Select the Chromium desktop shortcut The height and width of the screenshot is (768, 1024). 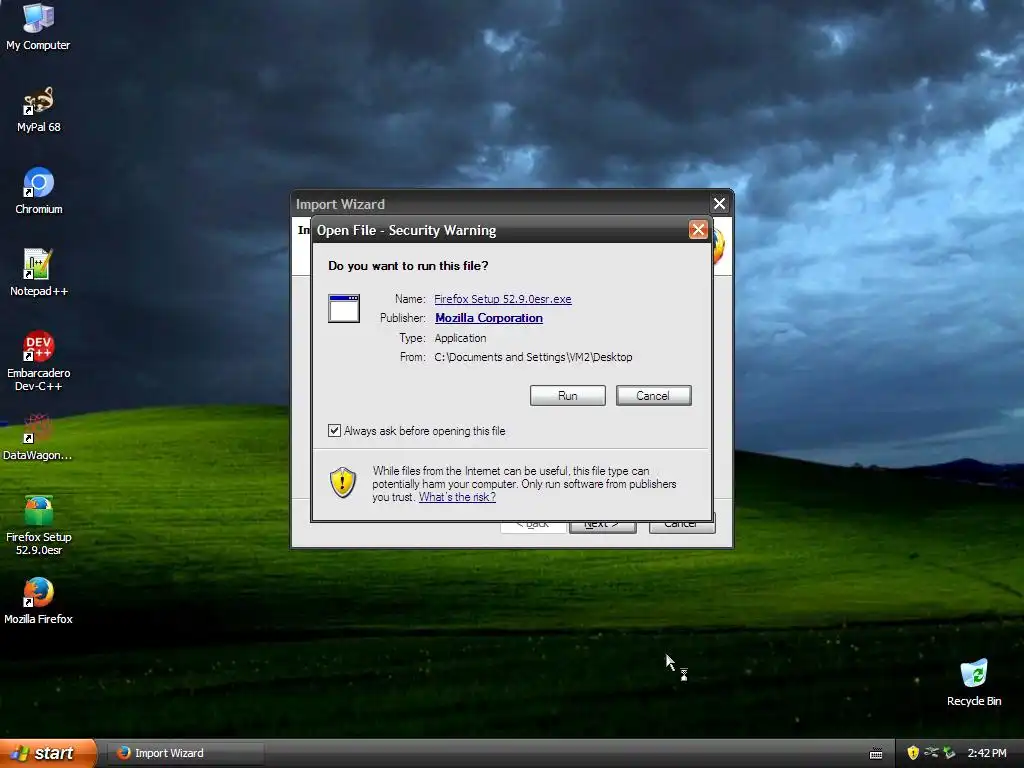pyautogui.click(x=38, y=191)
